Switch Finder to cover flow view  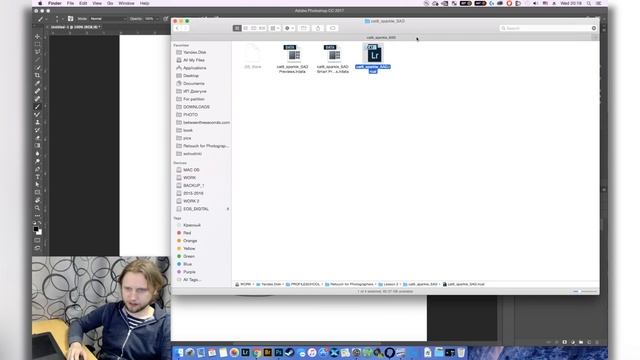262,28
